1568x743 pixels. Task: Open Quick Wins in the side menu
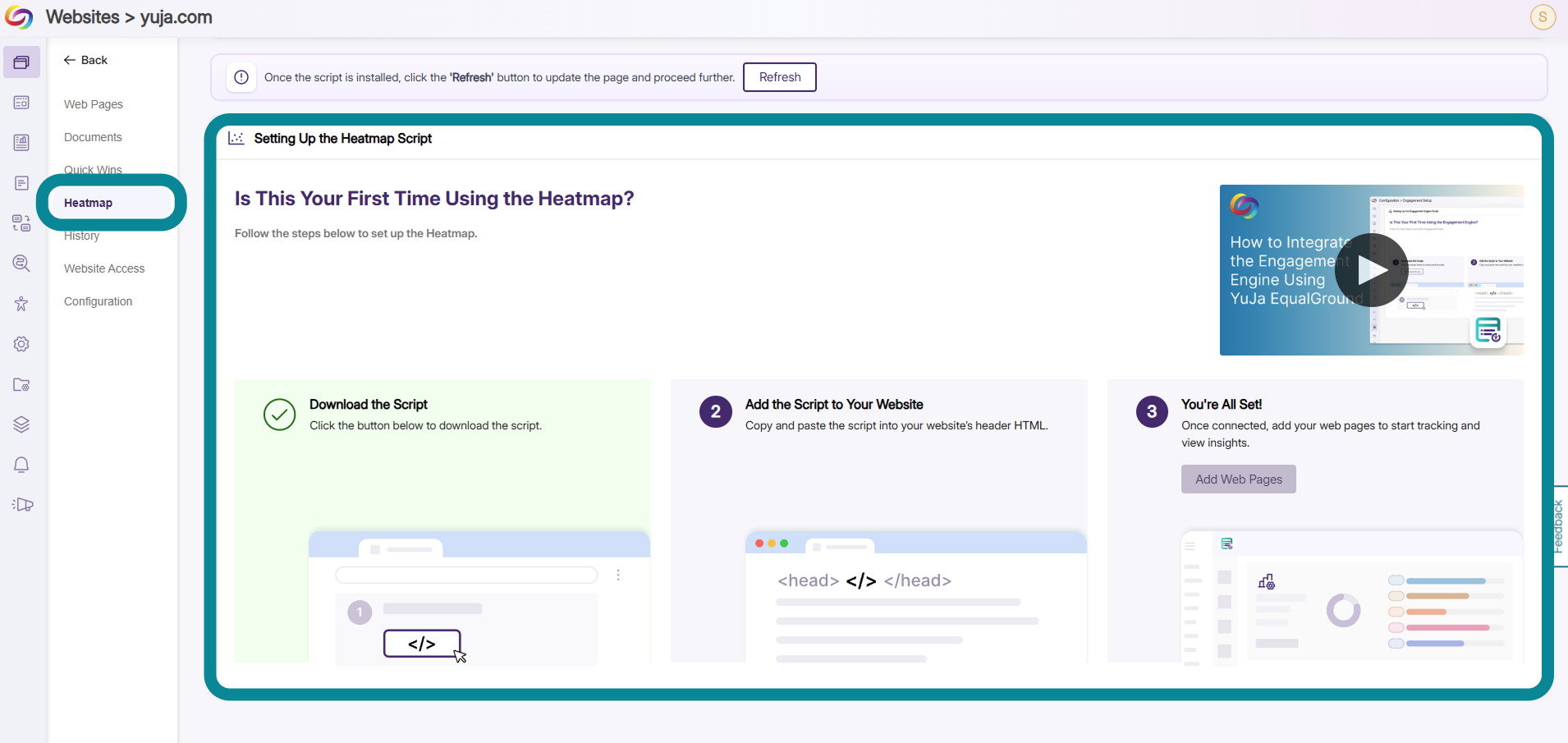[x=93, y=170]
